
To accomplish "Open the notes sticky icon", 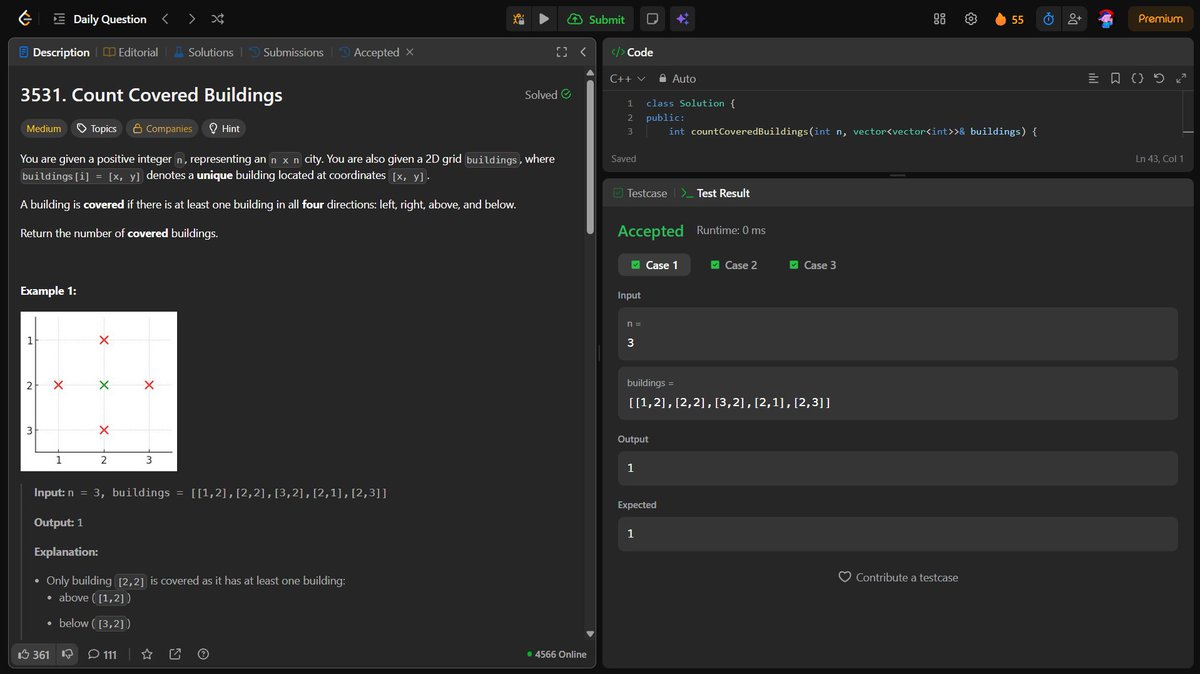I will tap(652, 19).
